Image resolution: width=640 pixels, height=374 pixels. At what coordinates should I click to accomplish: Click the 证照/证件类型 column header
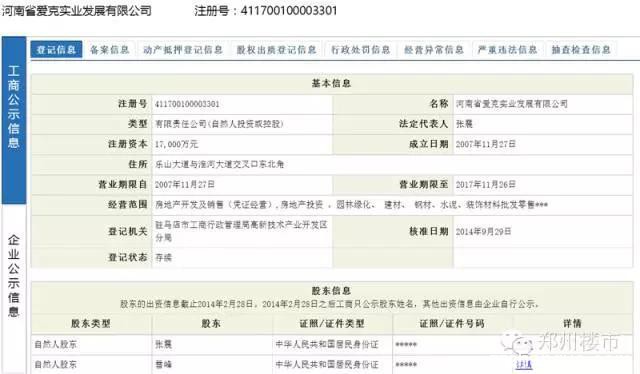coord(331,324)
